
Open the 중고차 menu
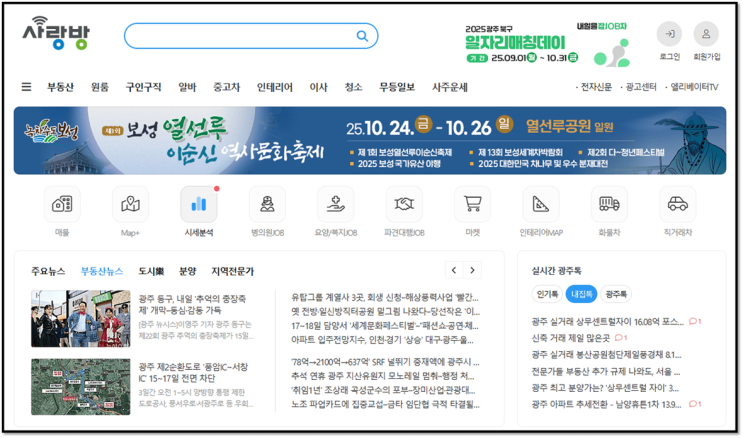pyautogui.click(x=227, y=87)
